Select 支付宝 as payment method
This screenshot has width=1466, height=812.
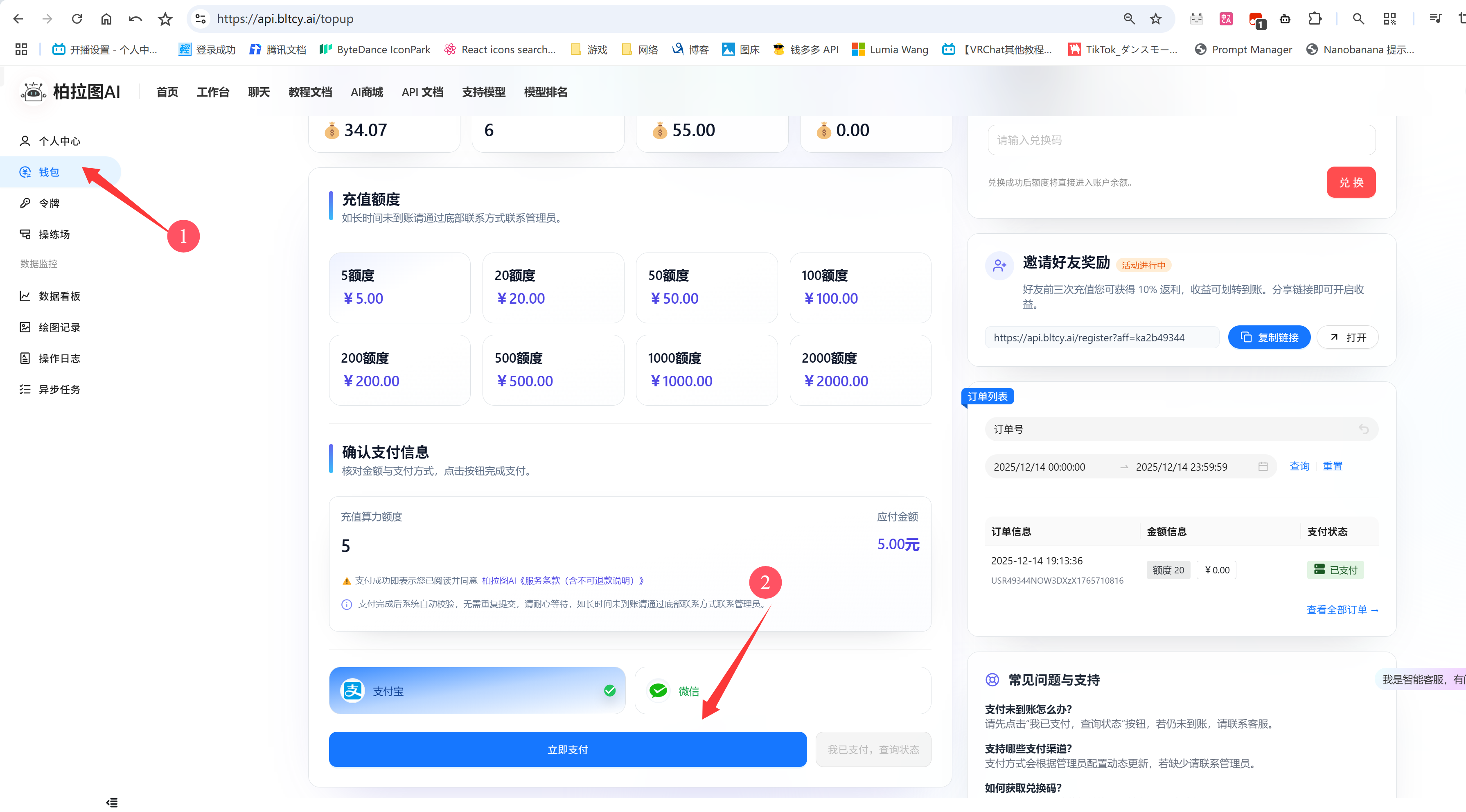point(477,691)
